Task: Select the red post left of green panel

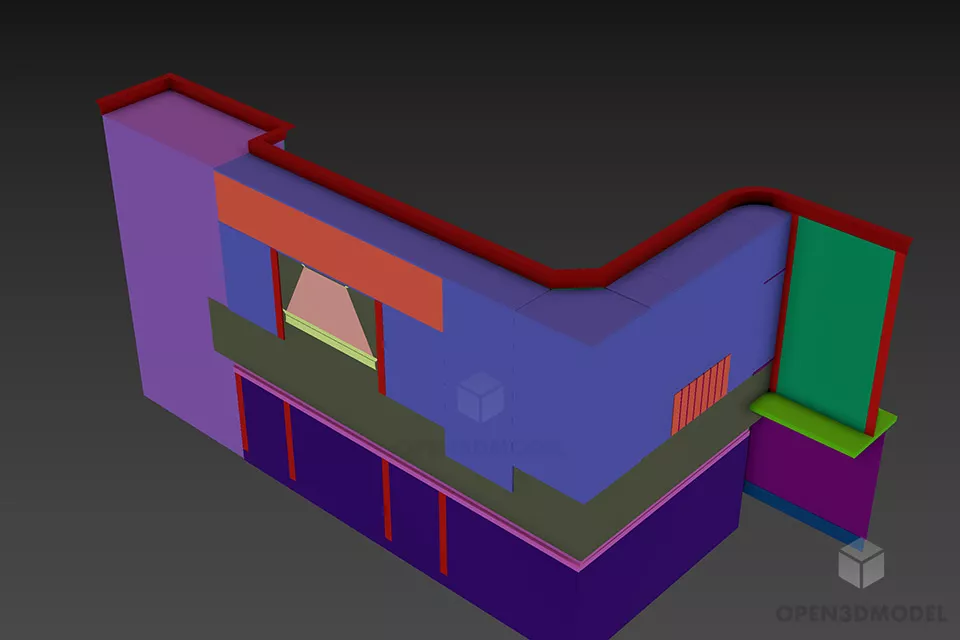Action: [x=784, y=300]
